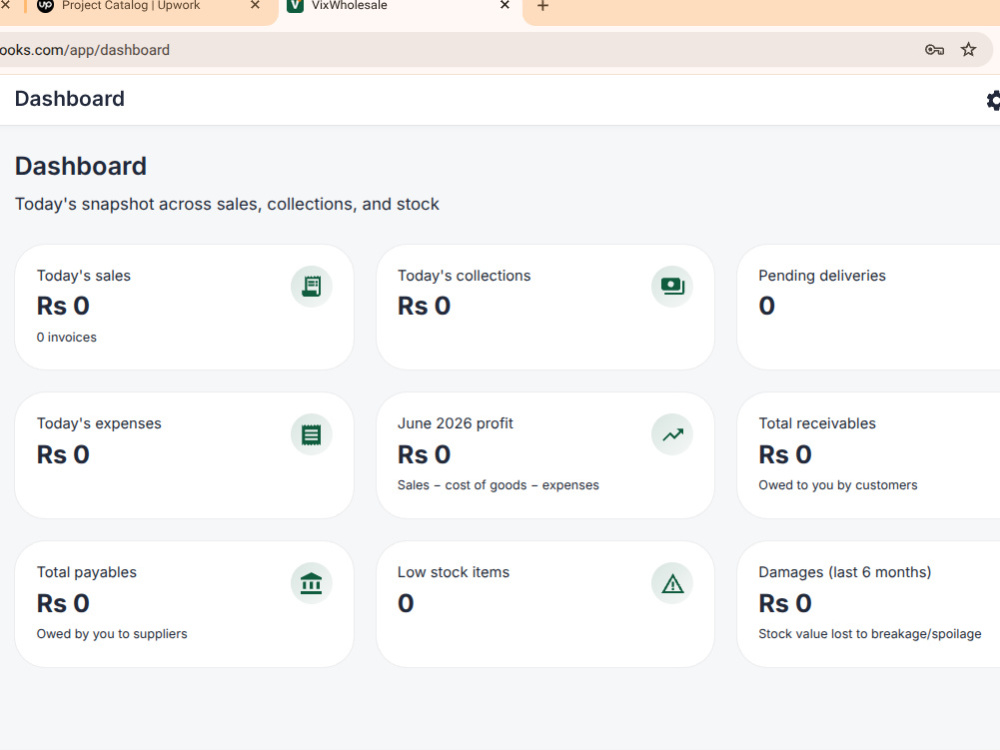Click the Low stock items warning icon
The width and height of the screenshot is (1000, 750).
[672, 584]
